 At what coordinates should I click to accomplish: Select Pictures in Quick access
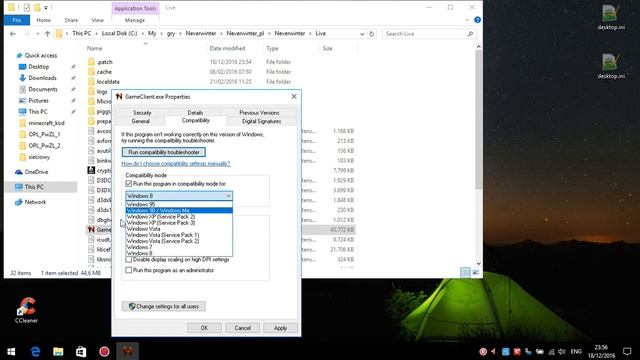38,100
